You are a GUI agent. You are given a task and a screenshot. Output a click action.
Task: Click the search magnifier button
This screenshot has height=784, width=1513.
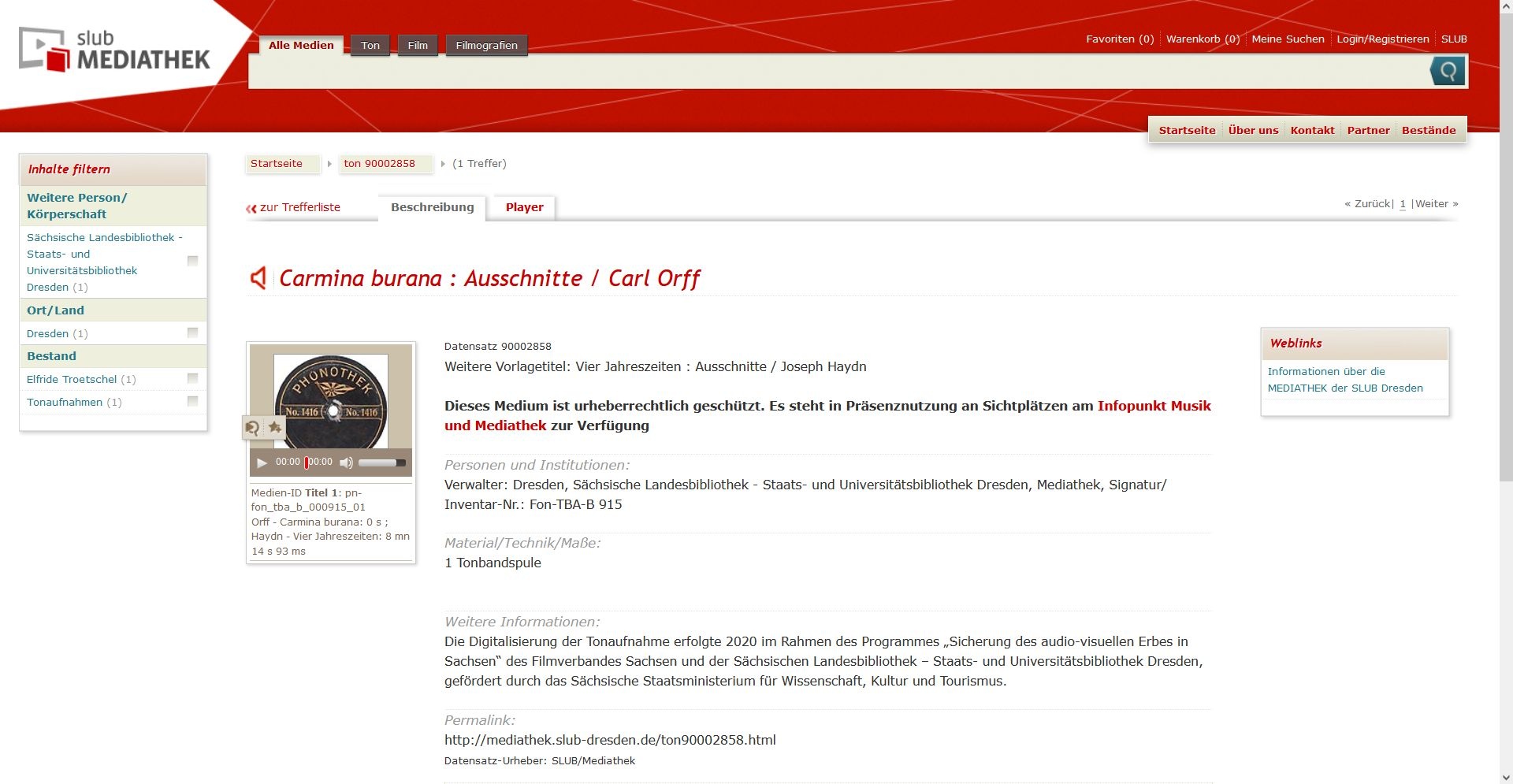tap(1448, 71)
